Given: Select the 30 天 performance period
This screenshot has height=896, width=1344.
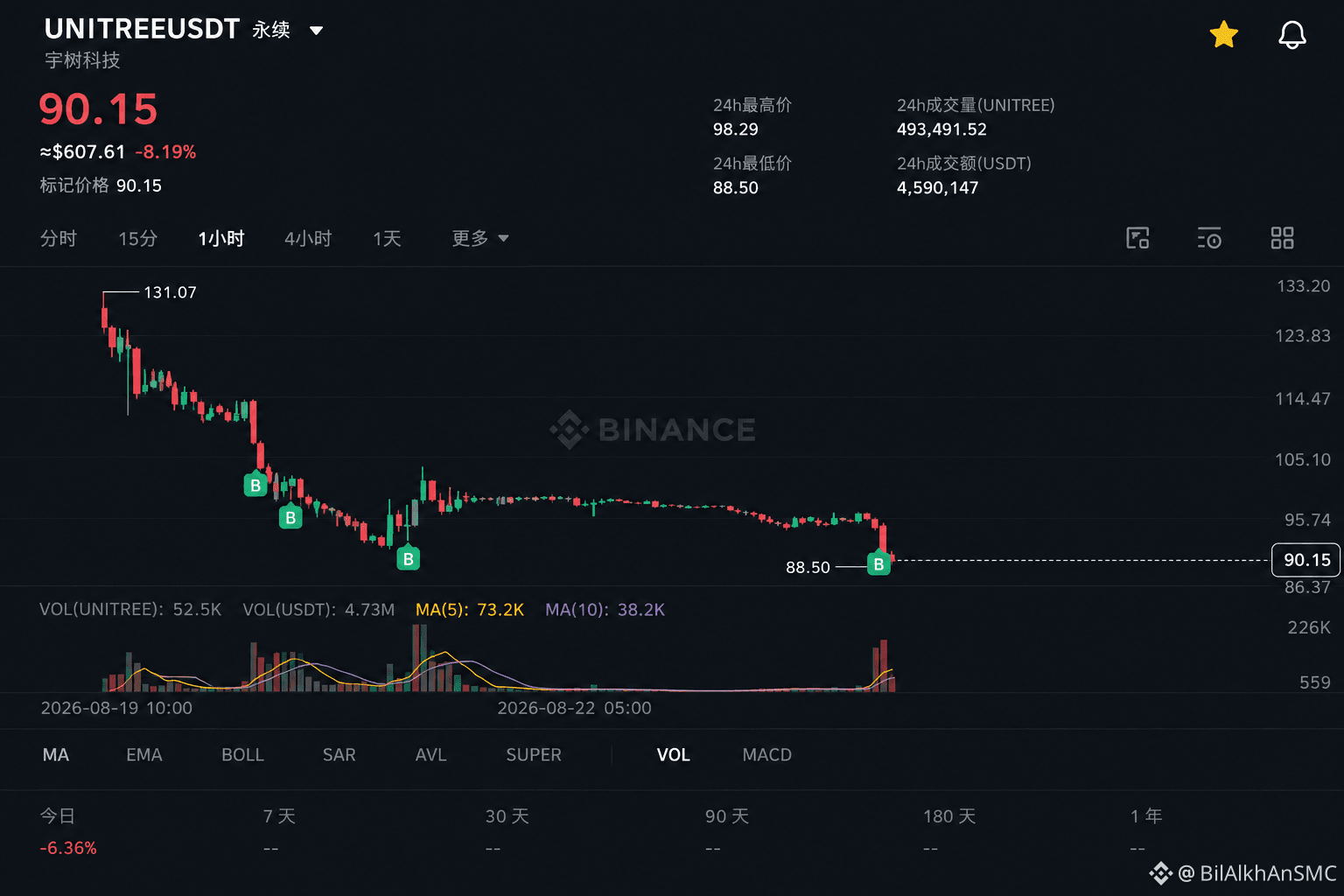Looking at the screenshot, I should (x=507, y=815).
